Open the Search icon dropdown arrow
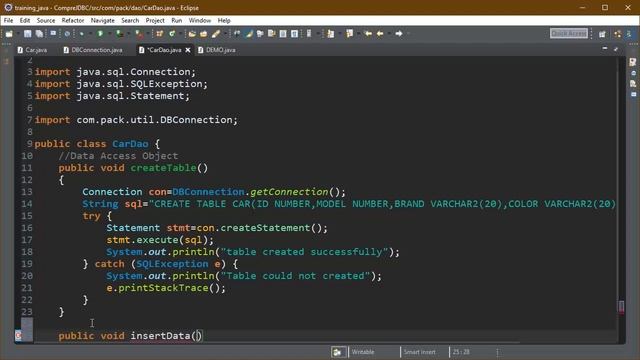The image size is (640, 360). (224, 33)
